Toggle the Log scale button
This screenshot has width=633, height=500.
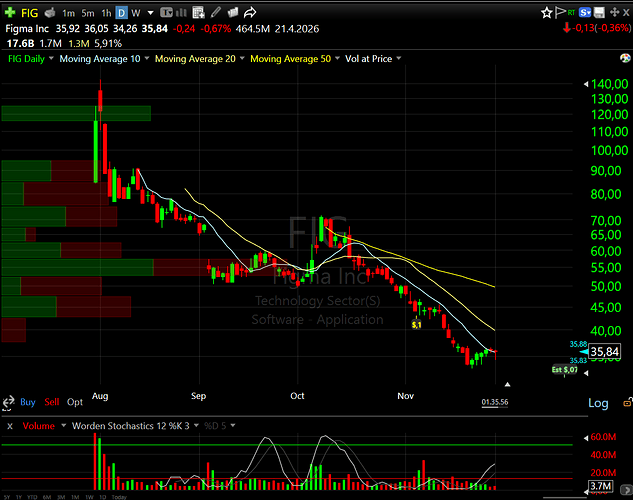coord(598,403)
